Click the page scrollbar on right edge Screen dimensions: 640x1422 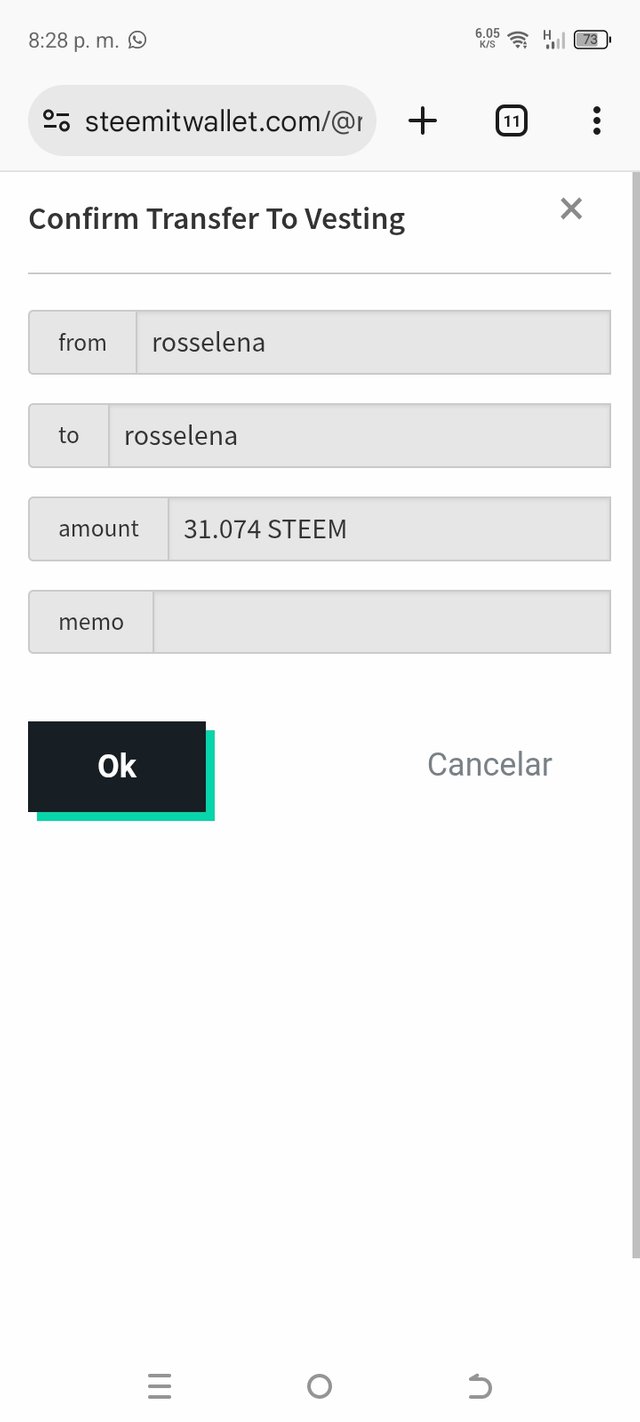tap(635, 715)
